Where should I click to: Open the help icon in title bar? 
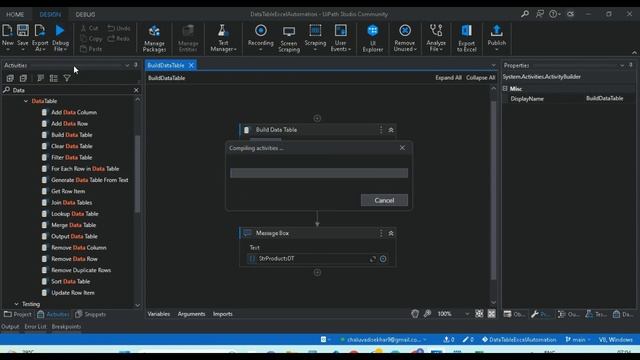pyautogui.click(x=553, y=14)
